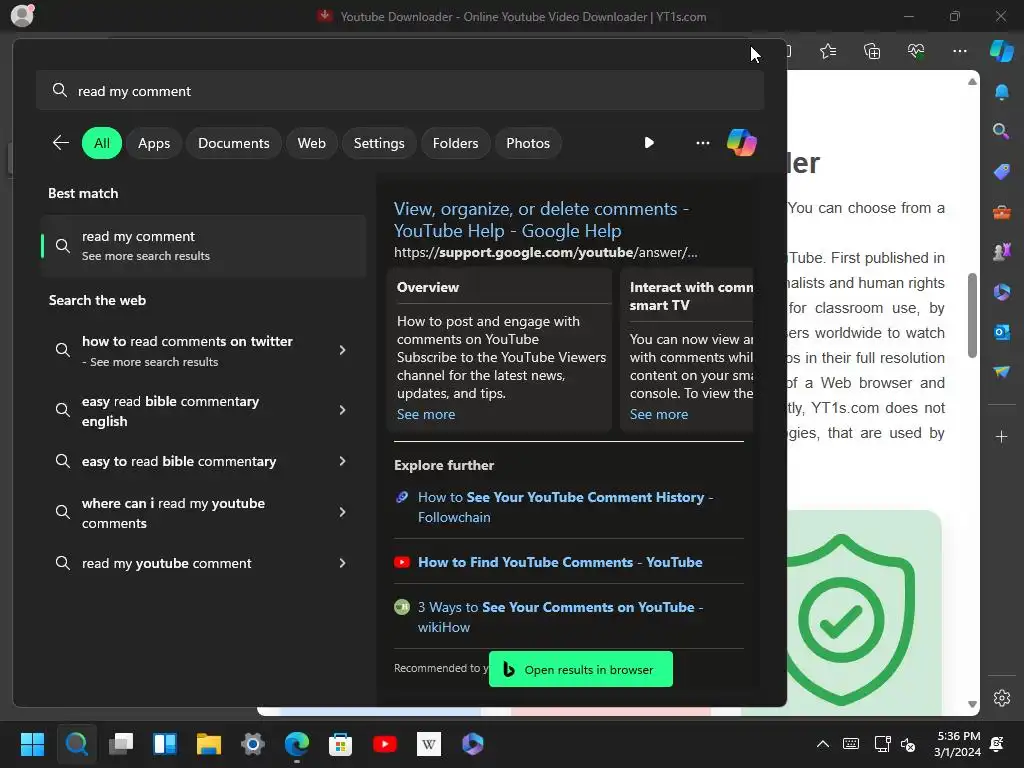Show hidden system tray icons chevron

[x=823, y=744]
